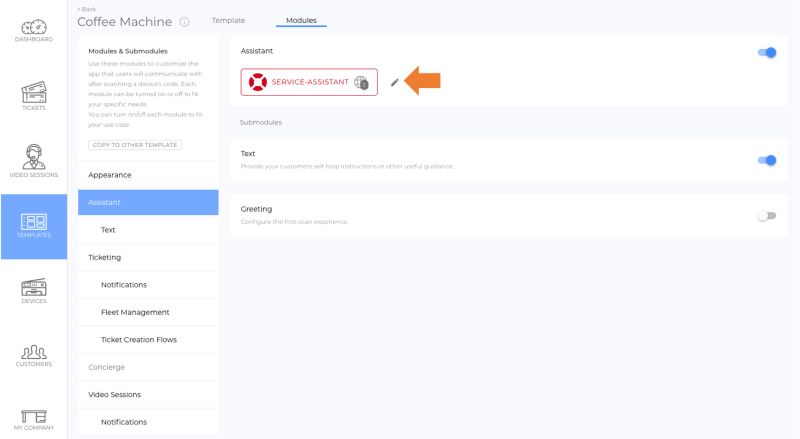Select Concierge in modules list
The width and height of the screenshot is (800, 439).
(x=148, y=368)
